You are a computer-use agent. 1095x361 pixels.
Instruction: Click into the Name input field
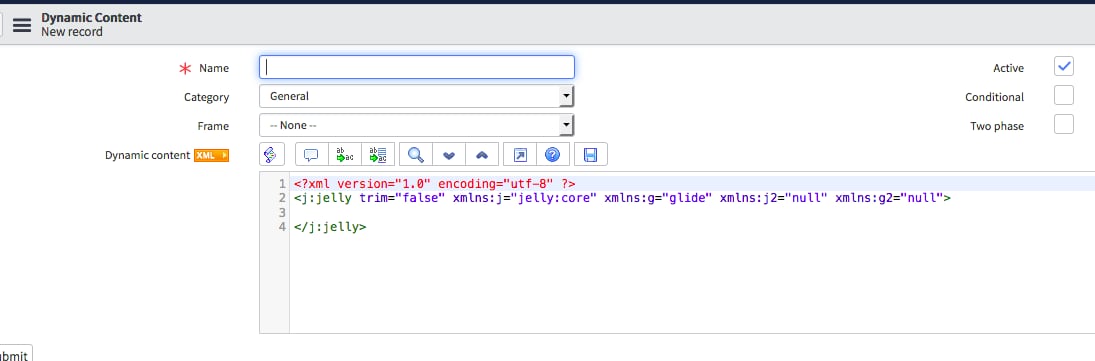click(x=417, y=67)
